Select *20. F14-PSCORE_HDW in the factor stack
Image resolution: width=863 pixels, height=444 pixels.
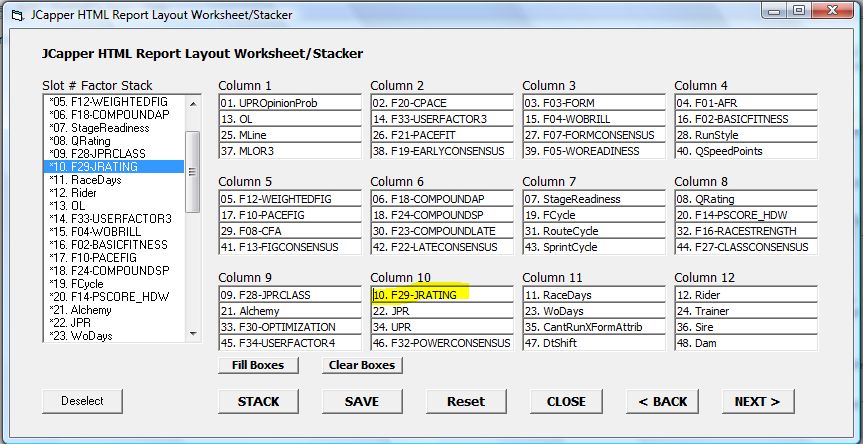coord(113,297)
